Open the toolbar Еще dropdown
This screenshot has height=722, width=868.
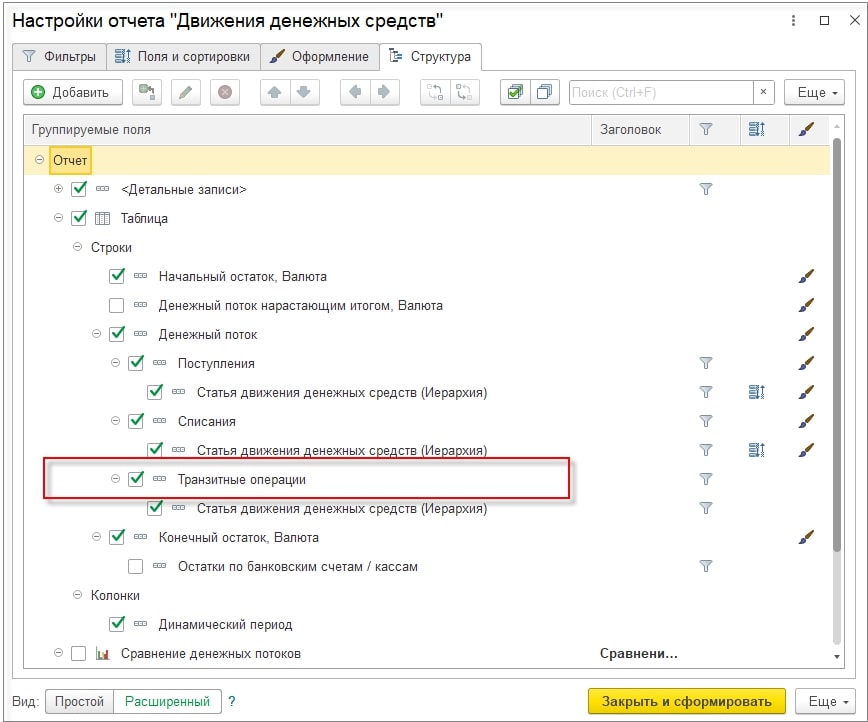[x=814, y=92]
